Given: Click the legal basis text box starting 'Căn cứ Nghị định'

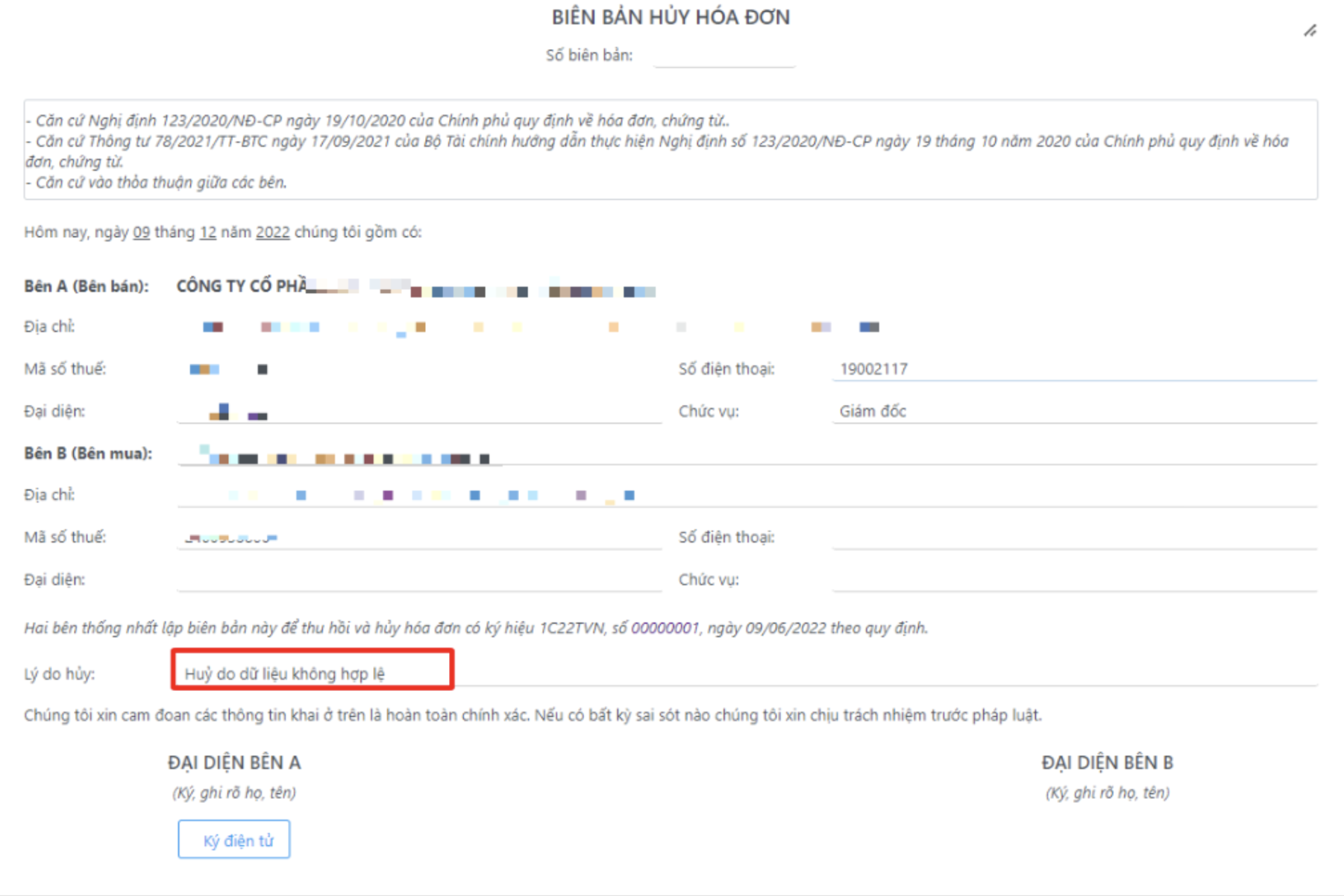Looking at the screenshot, I should [670, 151].
